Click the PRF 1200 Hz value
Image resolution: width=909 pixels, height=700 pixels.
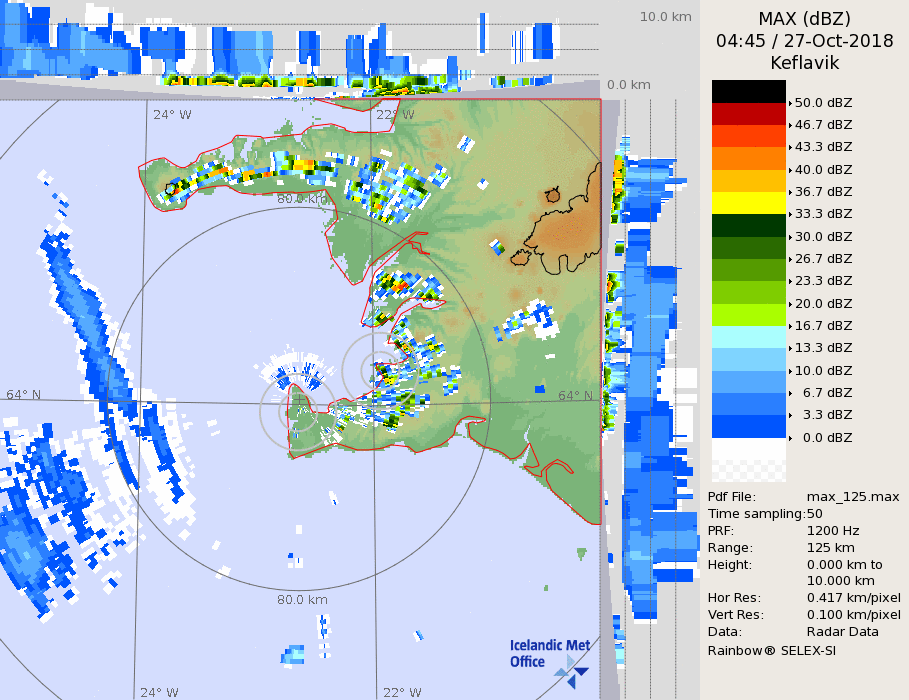coord(833,531)
